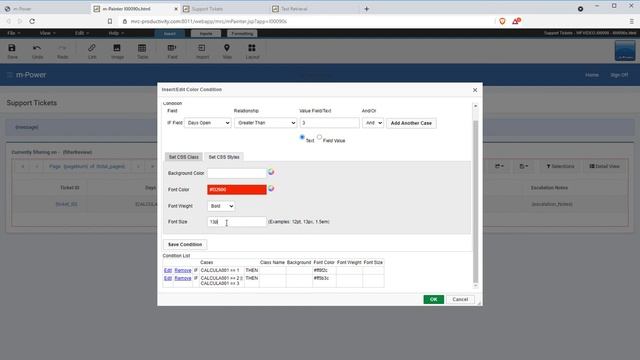Open the Help menu
Screen dimensions: 640x360
[116, 33]
